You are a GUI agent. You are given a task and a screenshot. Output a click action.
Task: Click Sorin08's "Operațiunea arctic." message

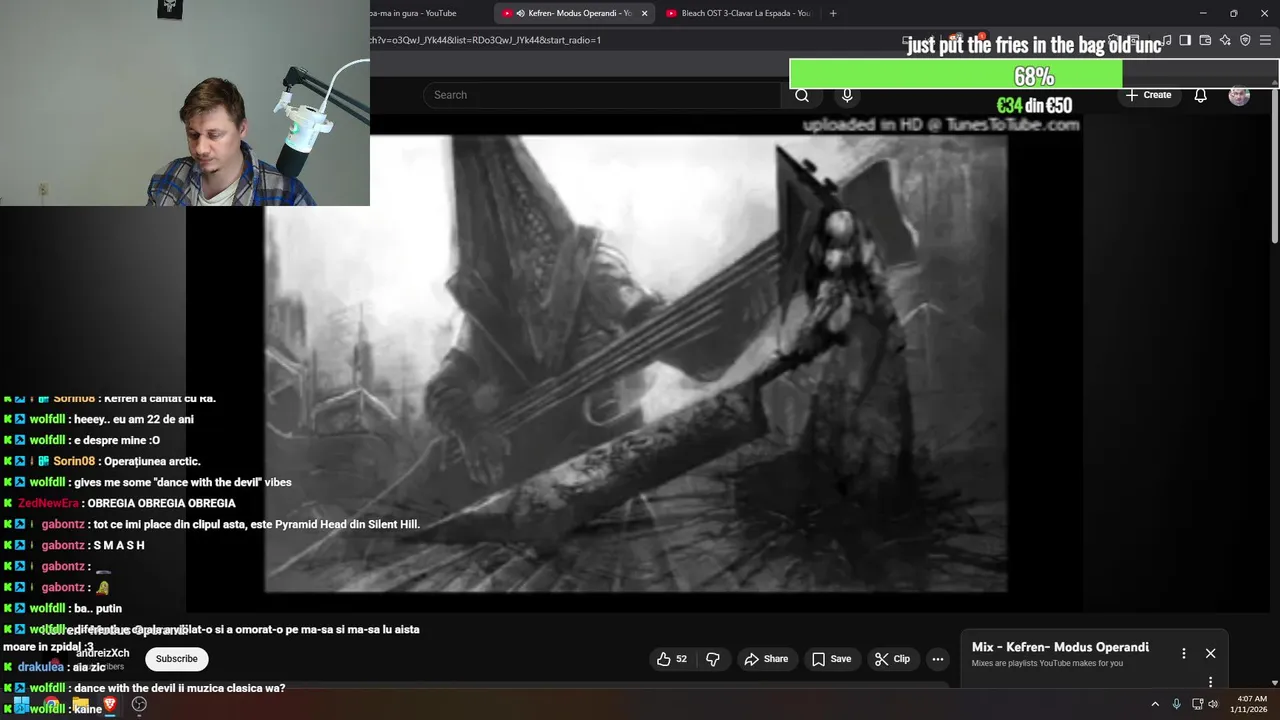click(152, 461)
